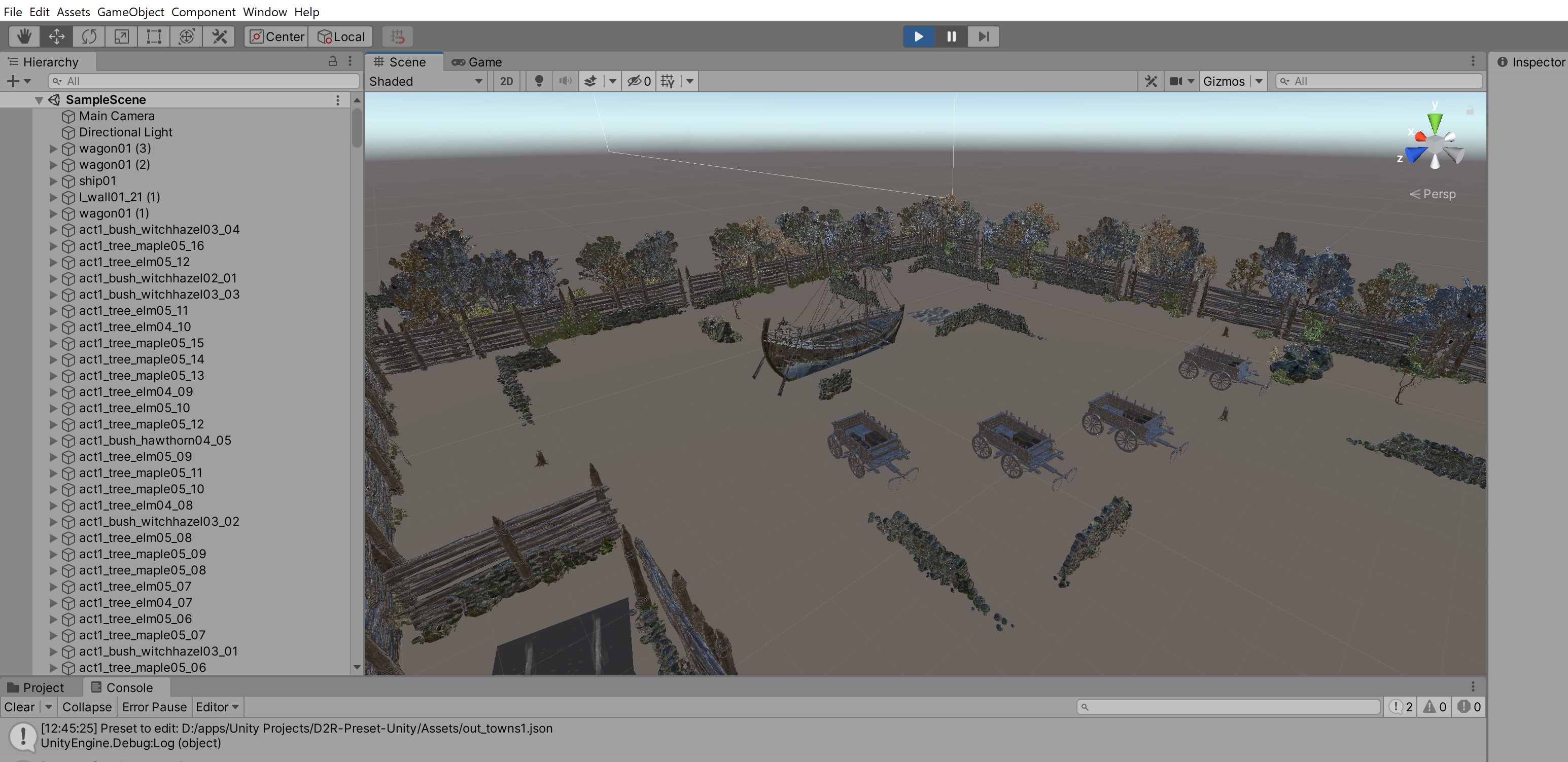
Task: Toggle scene lighting bulb icon
Action: (539, 81)
